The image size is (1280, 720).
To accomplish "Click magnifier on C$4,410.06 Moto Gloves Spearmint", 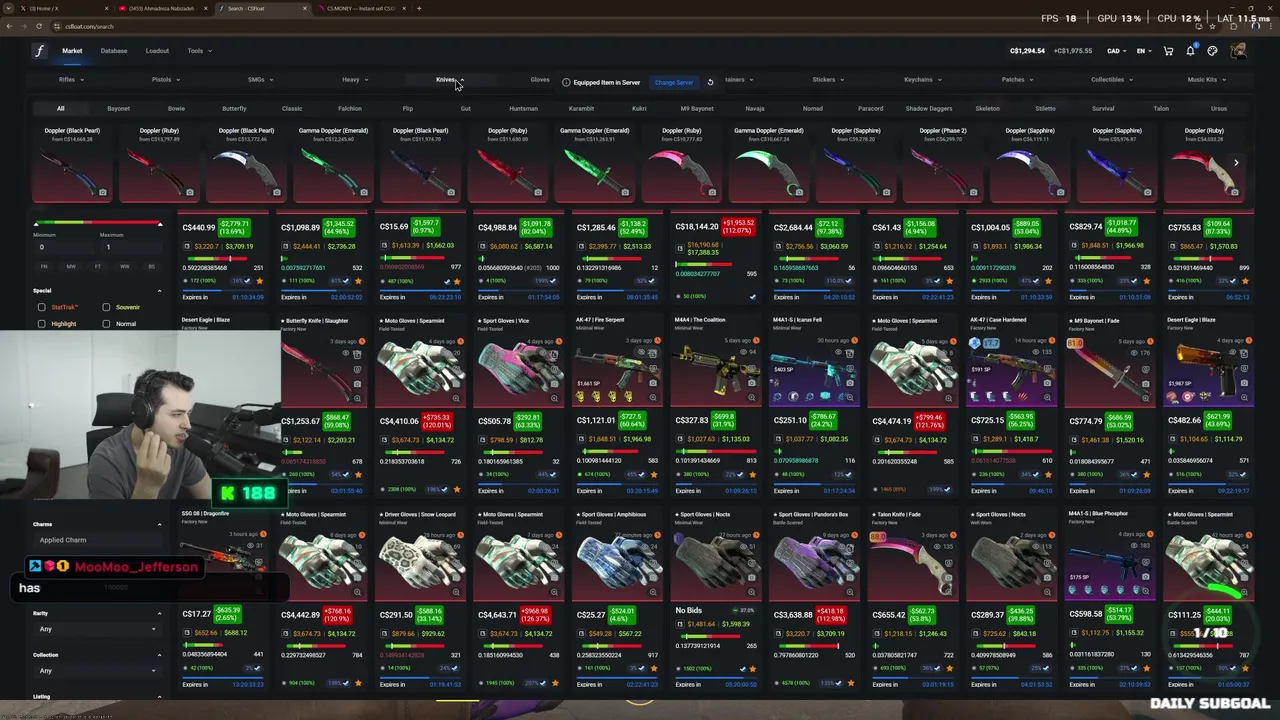I will [455, 398].
